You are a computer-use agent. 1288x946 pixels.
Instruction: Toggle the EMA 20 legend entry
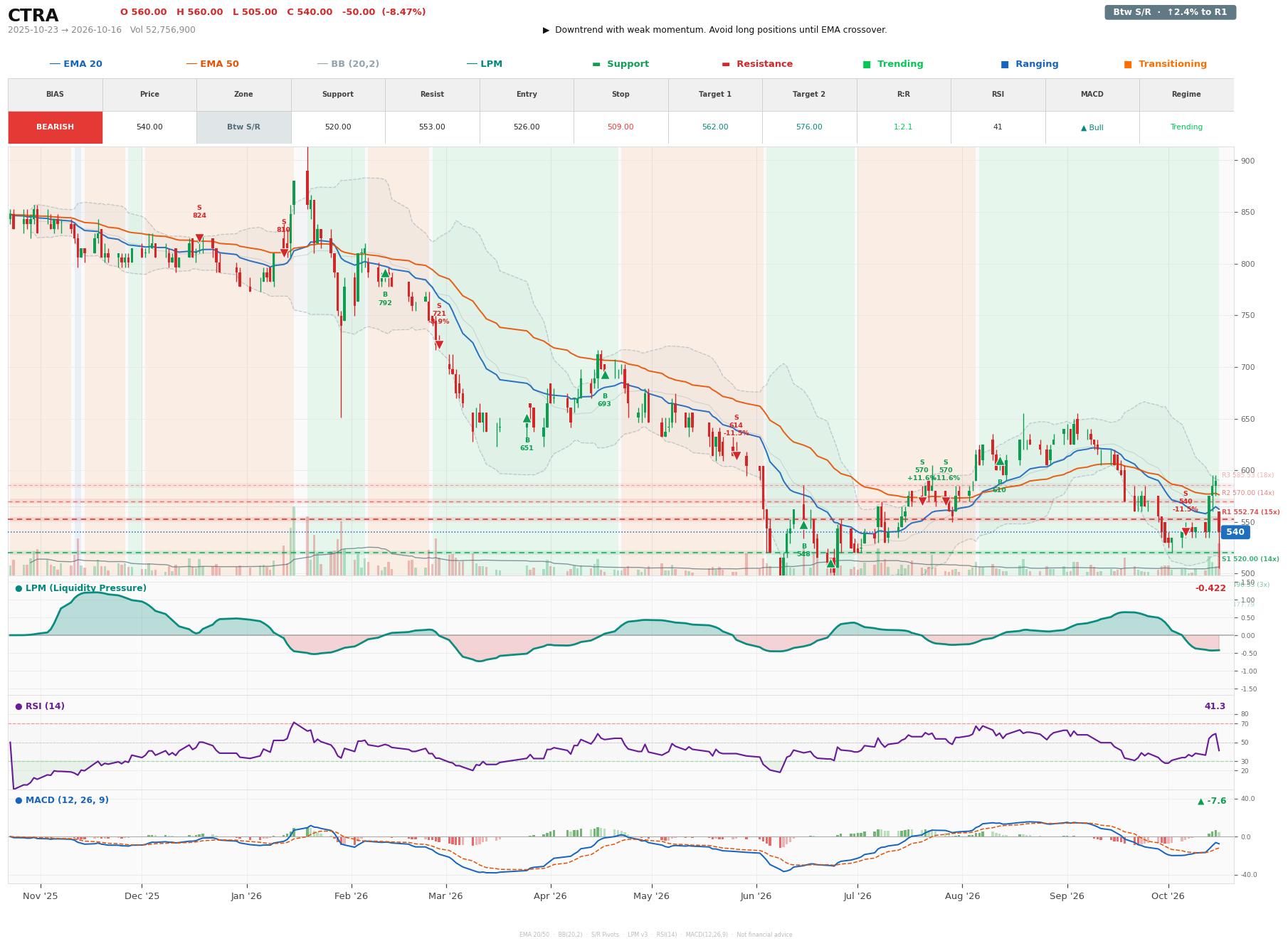click(75, 64)
